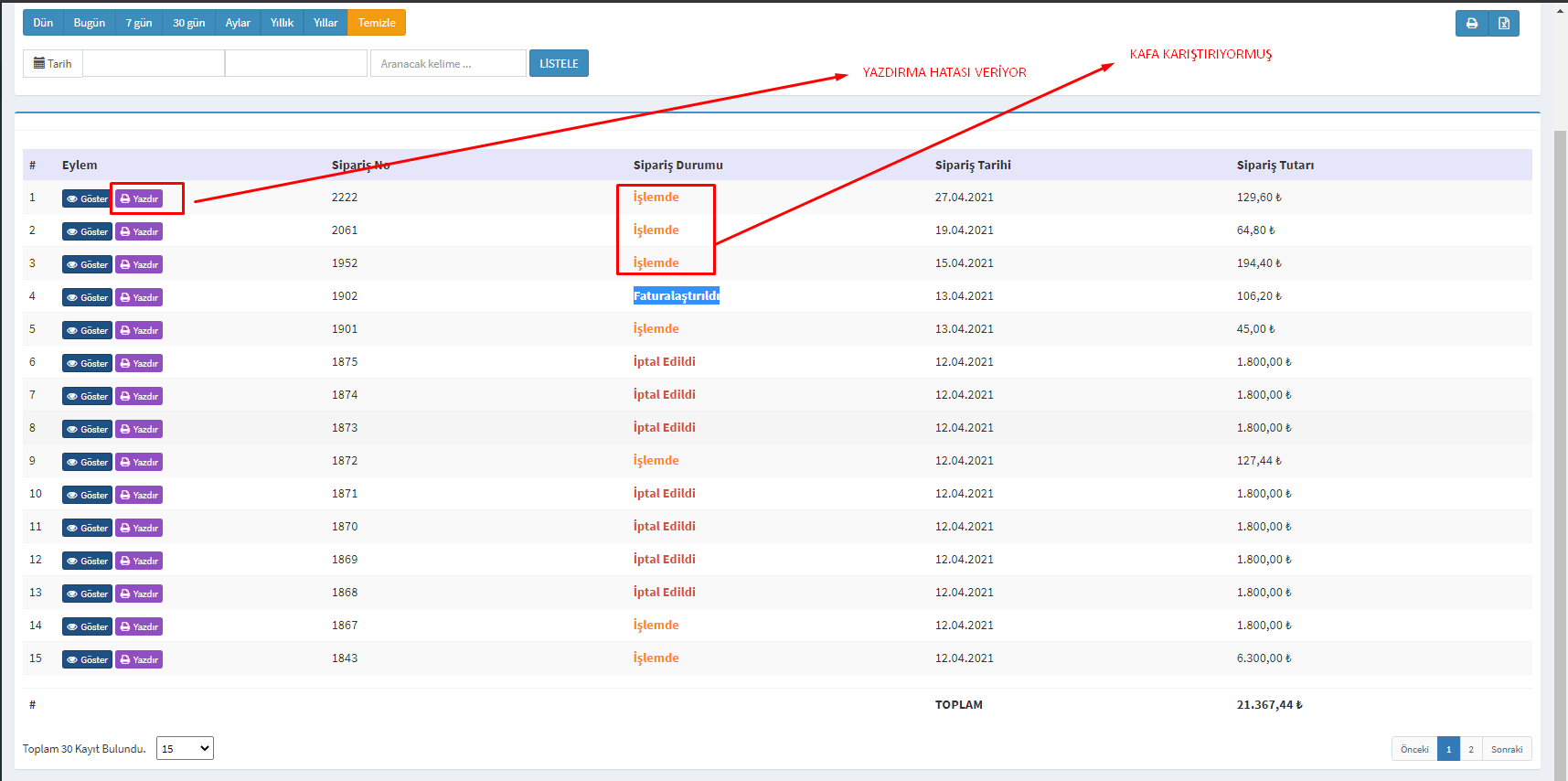This screenshot has height=781, width=1568.
Task: Filter by Aylar period
Action: pos(238,23)
